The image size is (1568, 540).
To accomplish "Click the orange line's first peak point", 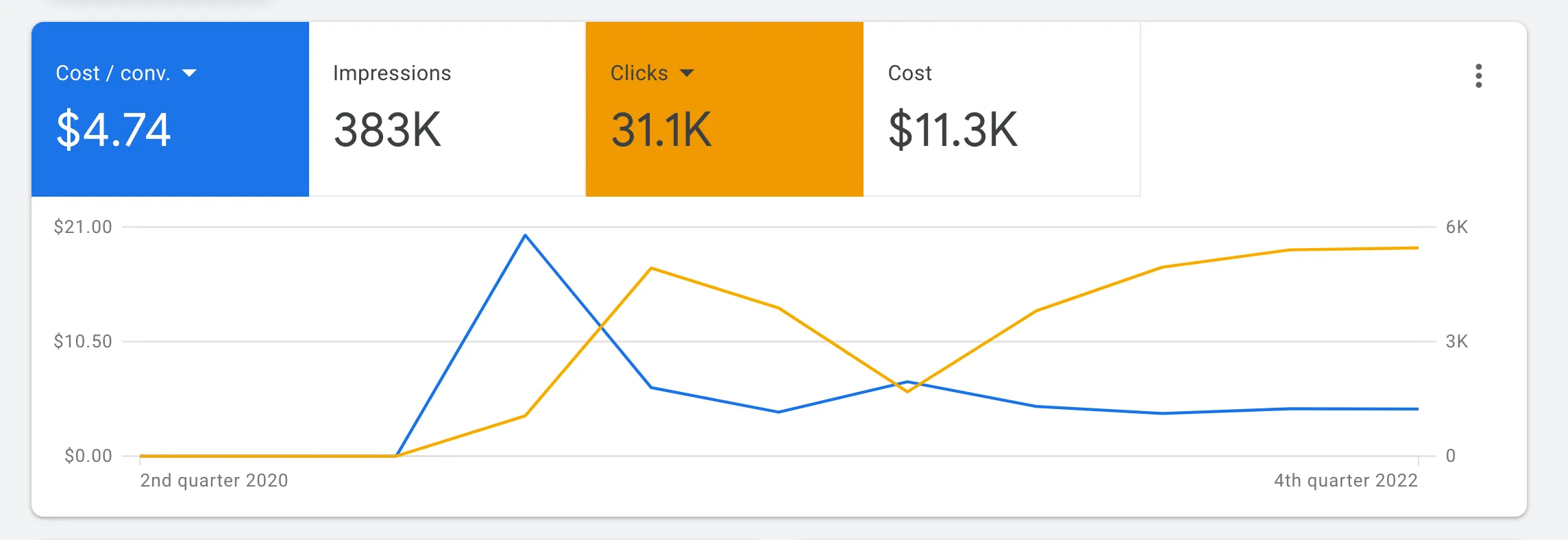I will click(x=651, y=269).
